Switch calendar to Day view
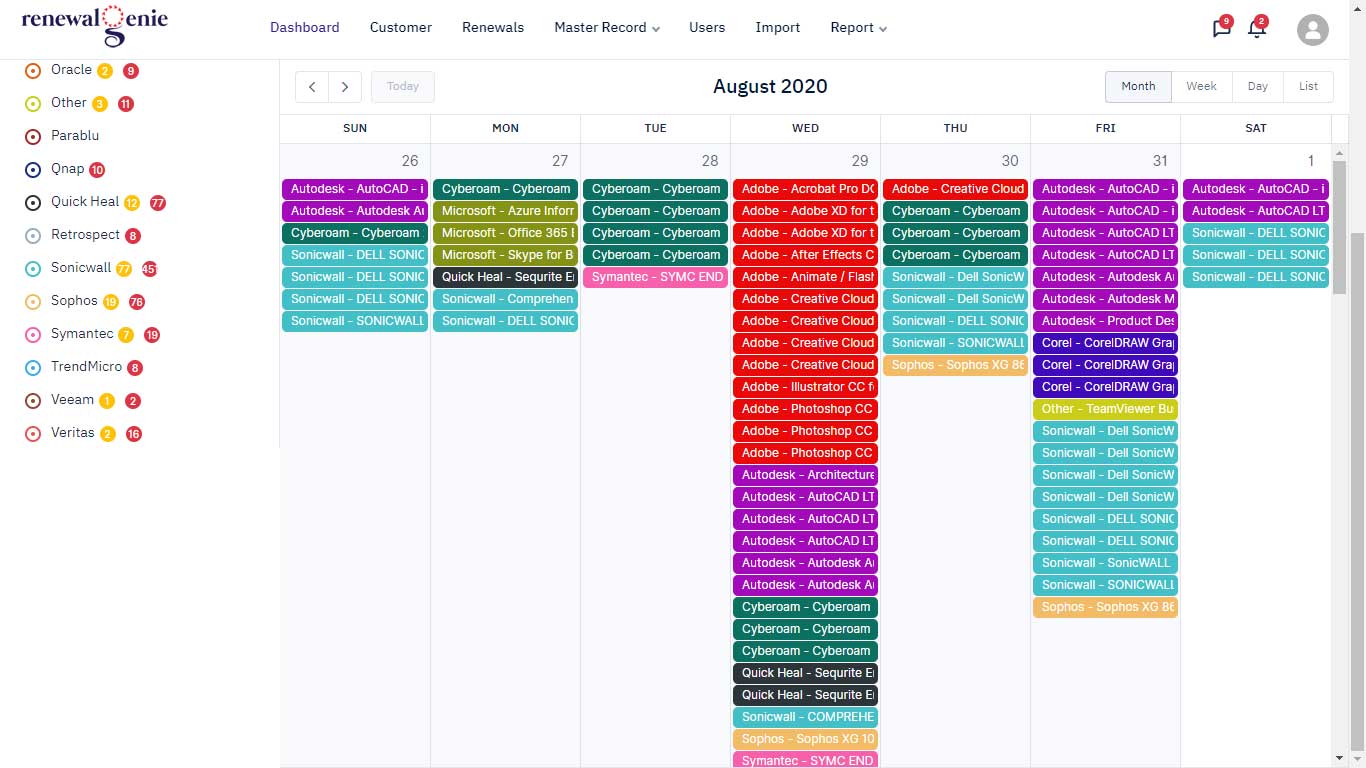 tap(1257, 87)
